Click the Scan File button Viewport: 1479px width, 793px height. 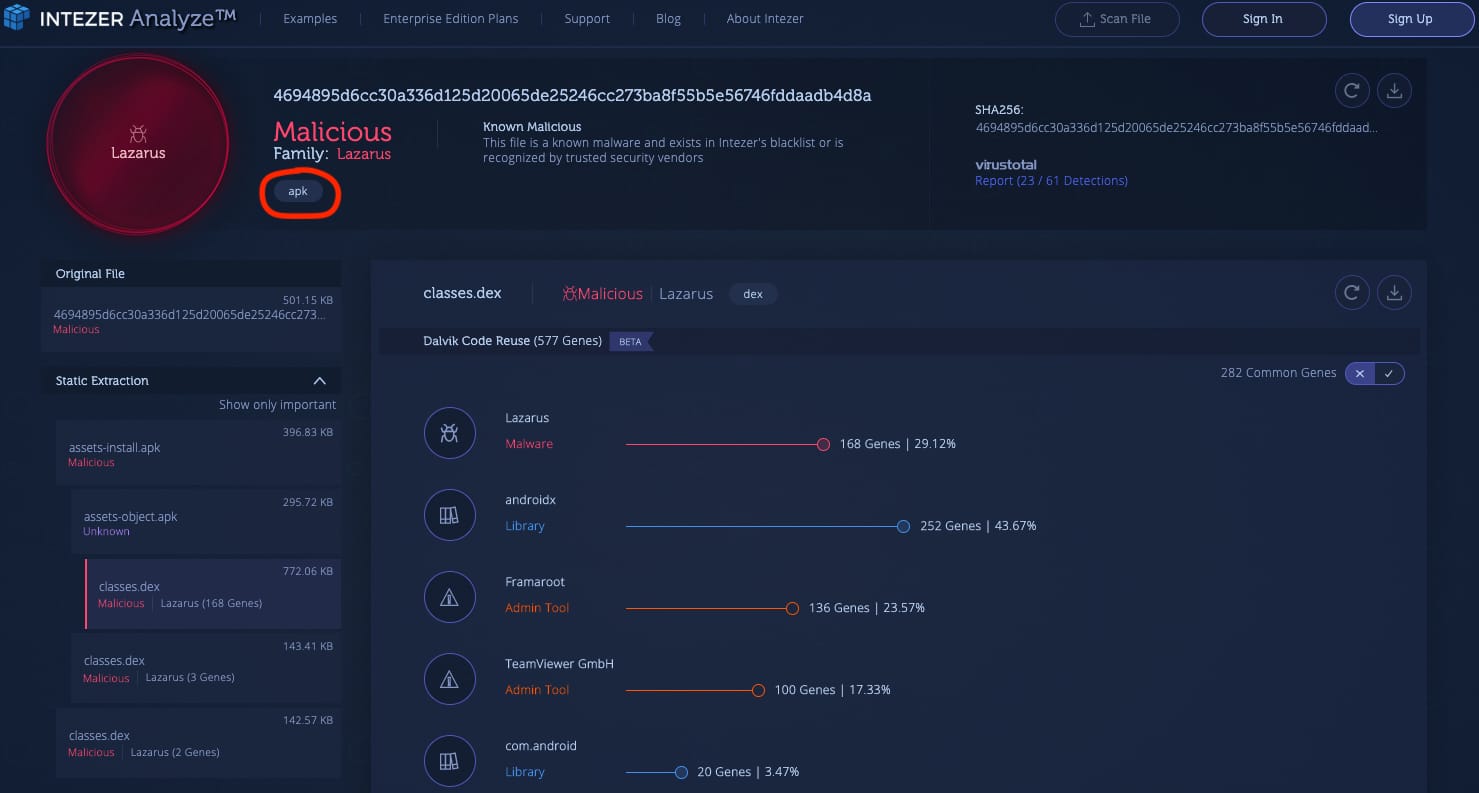coord(1116,19)
